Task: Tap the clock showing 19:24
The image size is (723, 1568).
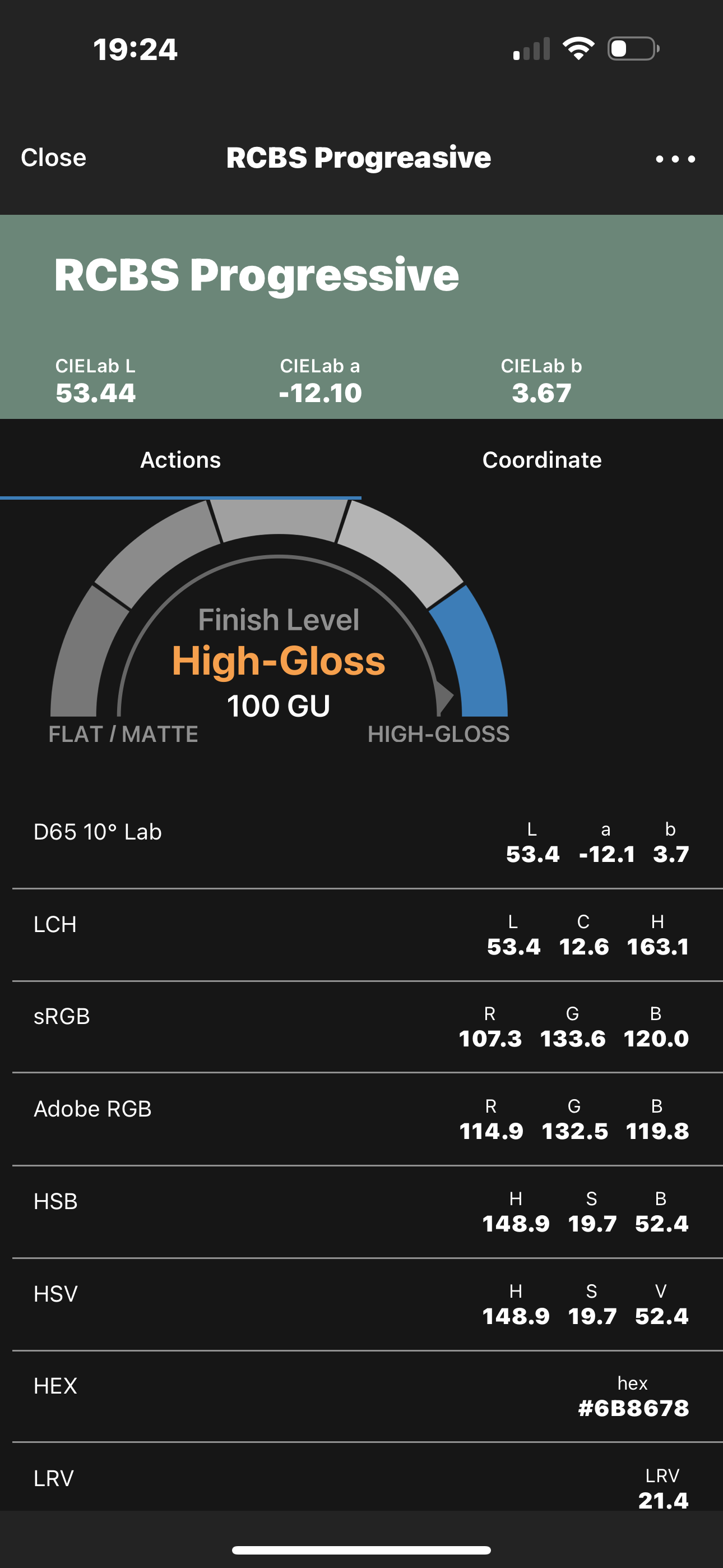Action: 135,49
